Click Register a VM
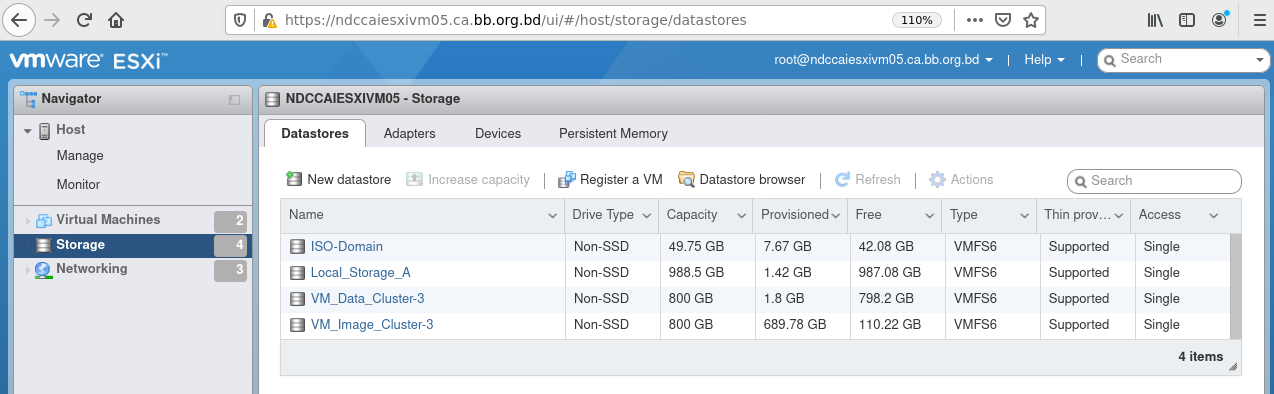Image resolution: width=1274 pixels, height=394 pixels. [x=610, y=180]
